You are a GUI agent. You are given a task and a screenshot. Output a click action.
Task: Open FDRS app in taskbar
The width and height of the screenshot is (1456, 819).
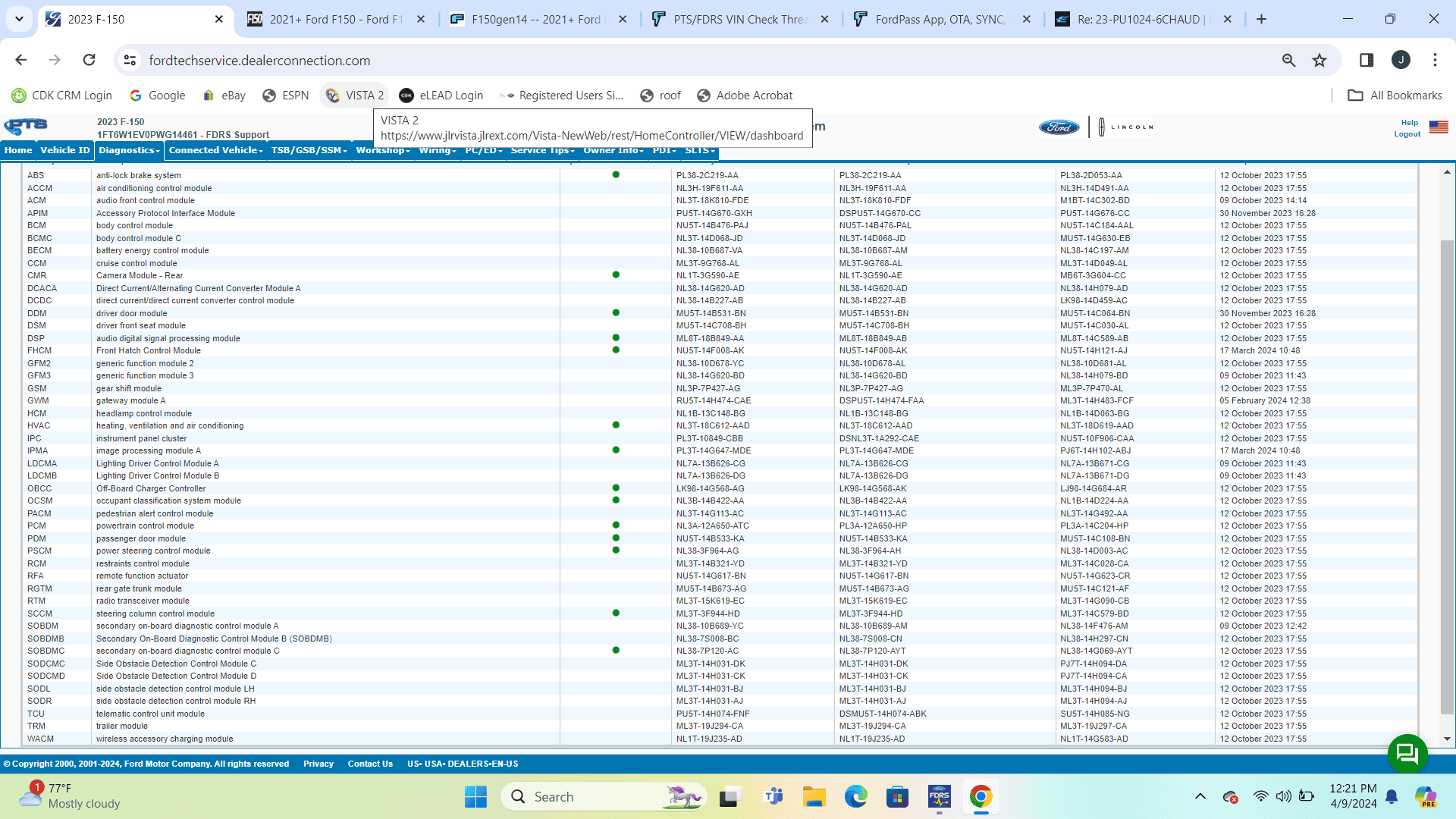[939, 797]
